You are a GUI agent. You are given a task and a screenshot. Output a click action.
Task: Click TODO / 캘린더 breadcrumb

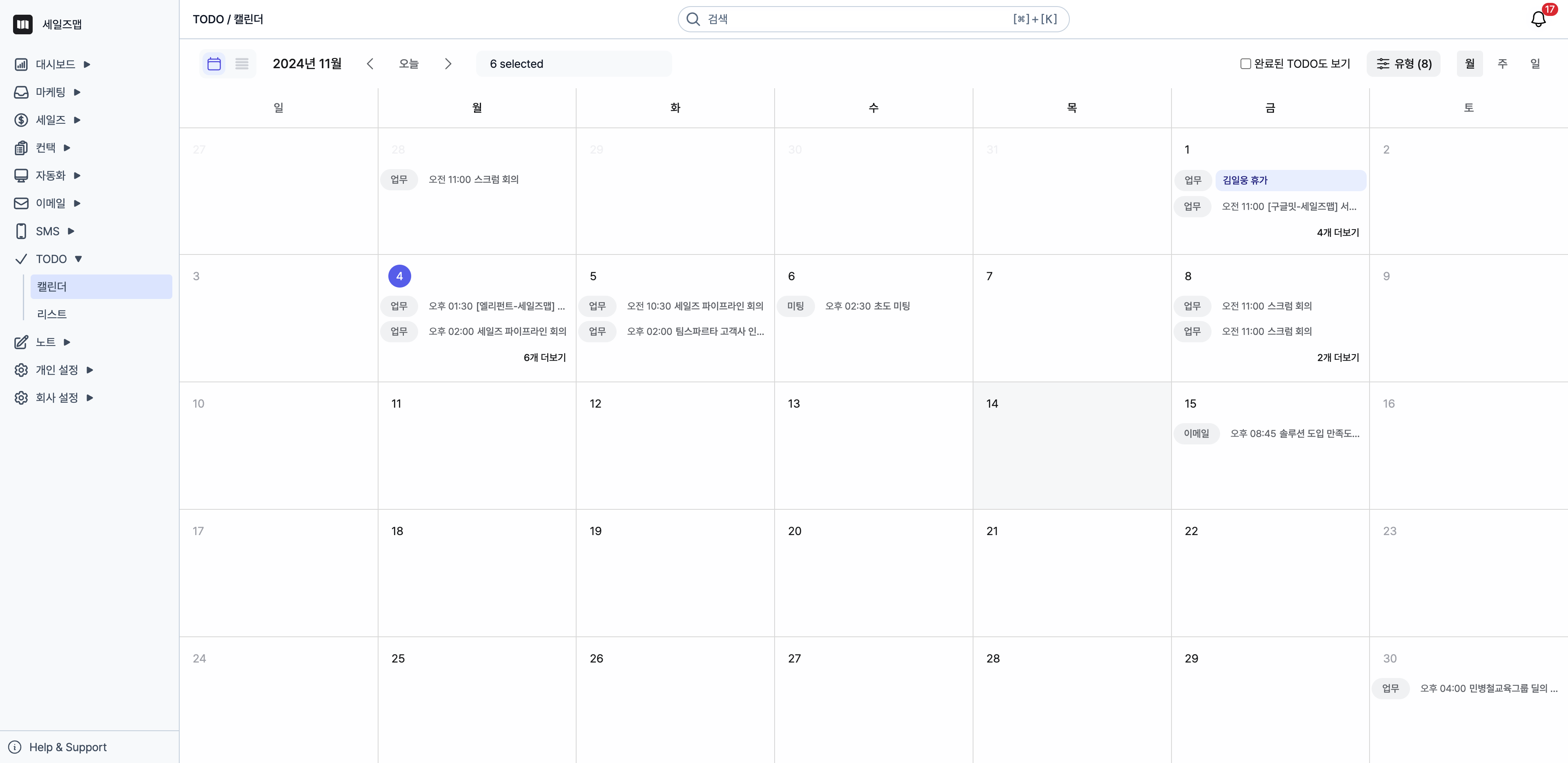[x=228, y=20]
